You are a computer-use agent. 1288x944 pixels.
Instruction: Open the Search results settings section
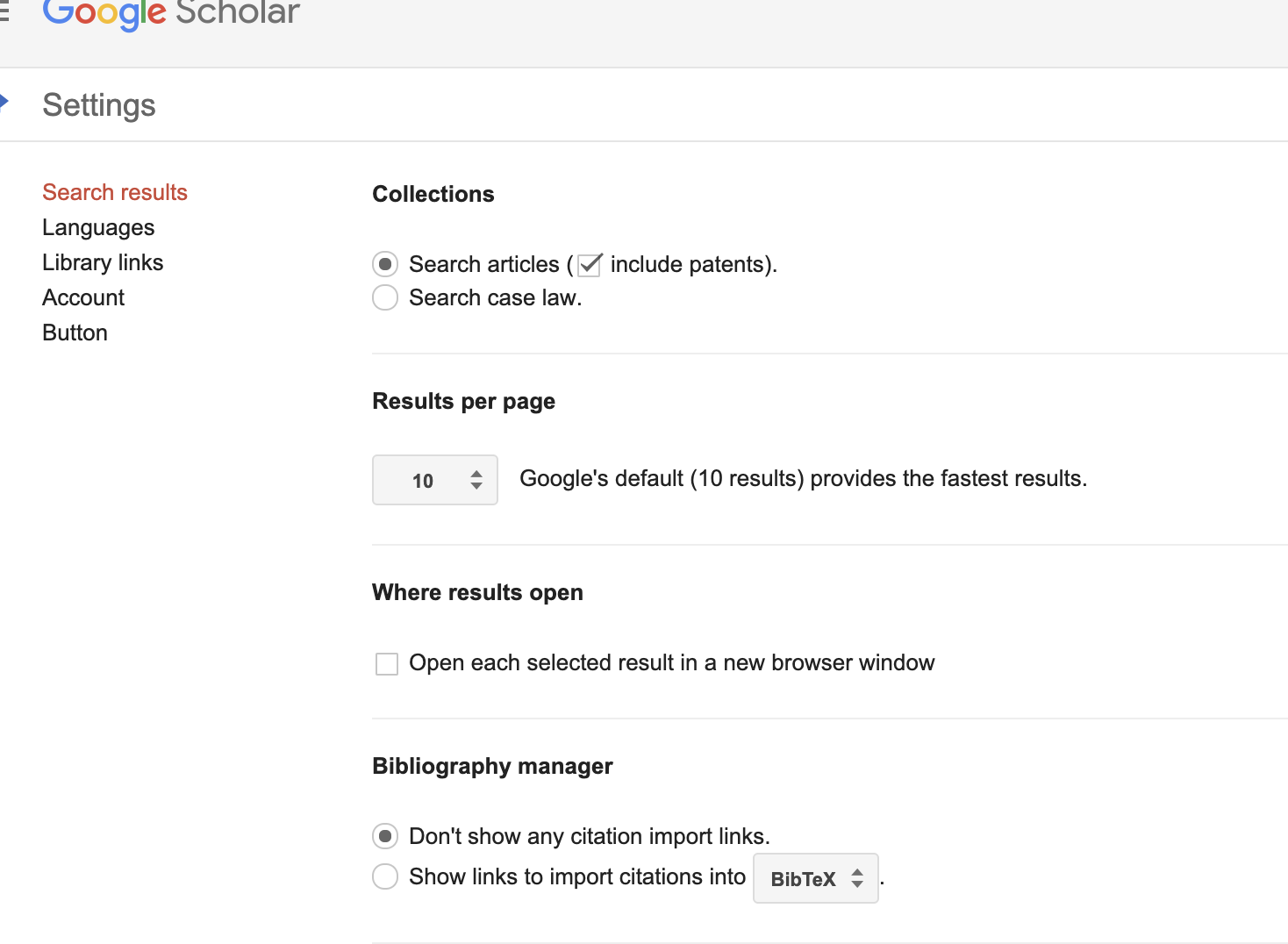(115, 192)
